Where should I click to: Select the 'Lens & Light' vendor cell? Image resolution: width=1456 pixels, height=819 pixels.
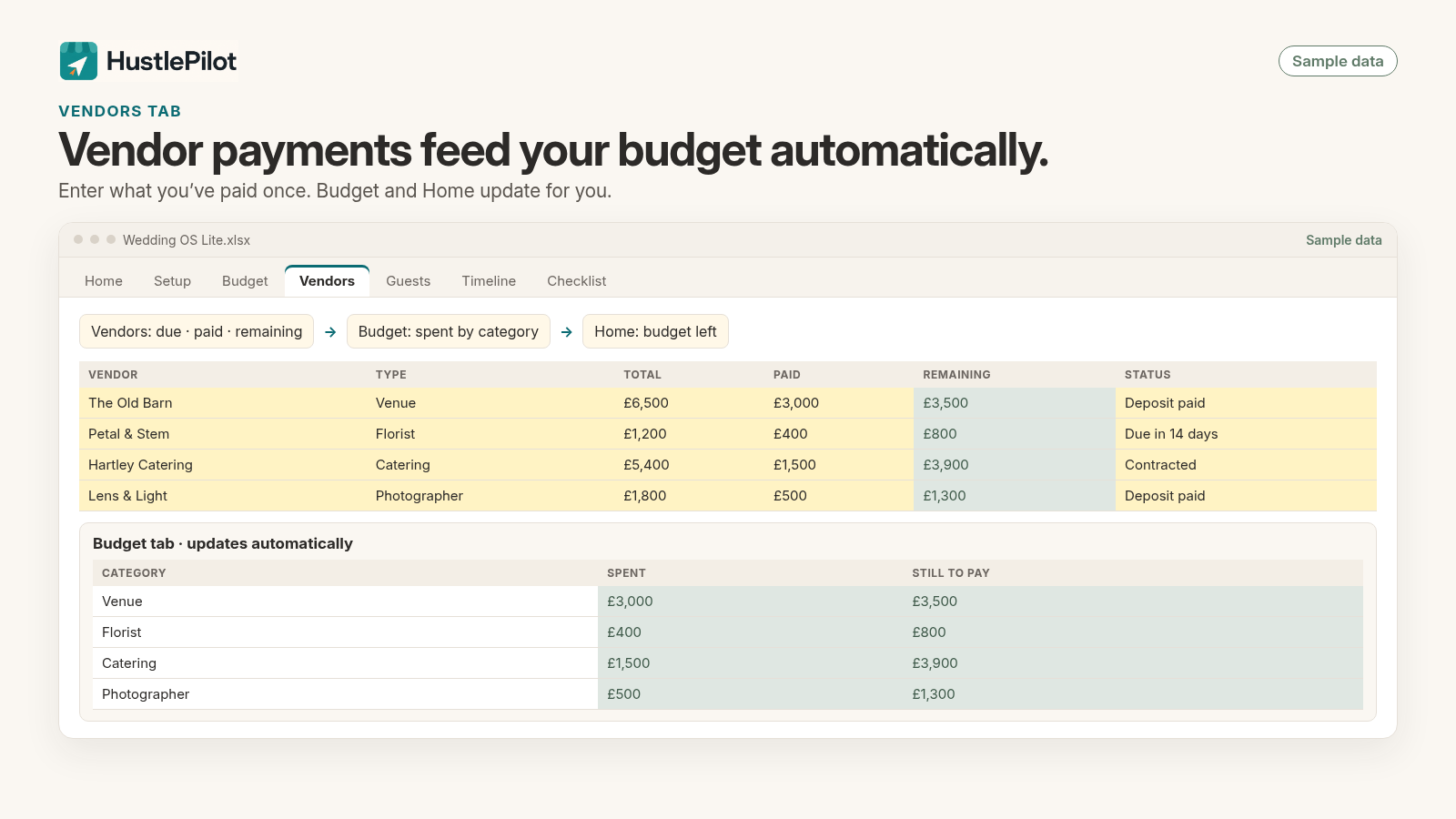tap(223, 496)
